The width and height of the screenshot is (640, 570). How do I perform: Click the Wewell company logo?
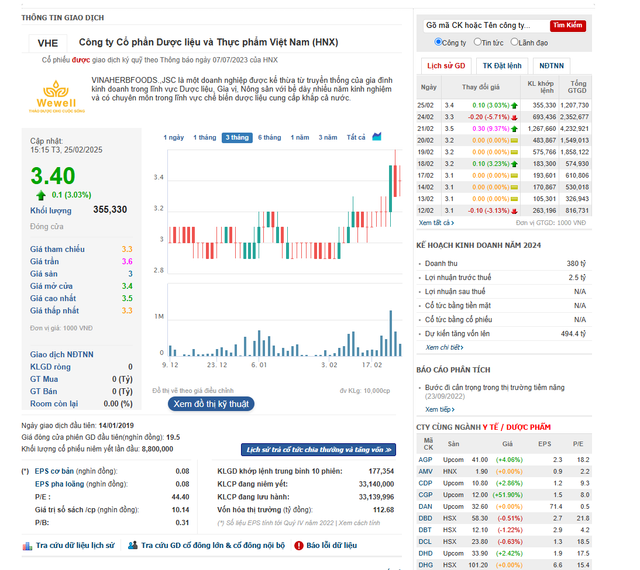(x=56, y=96)
